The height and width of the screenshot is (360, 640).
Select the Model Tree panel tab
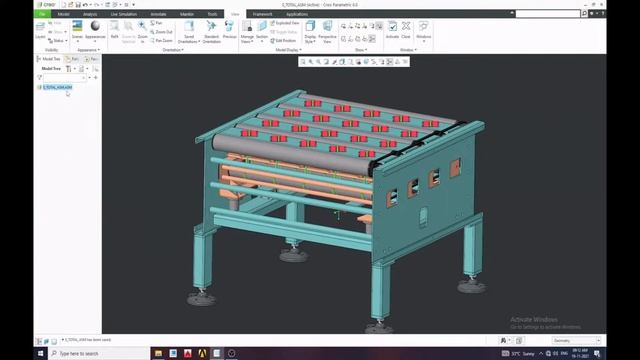click(48, 59)
